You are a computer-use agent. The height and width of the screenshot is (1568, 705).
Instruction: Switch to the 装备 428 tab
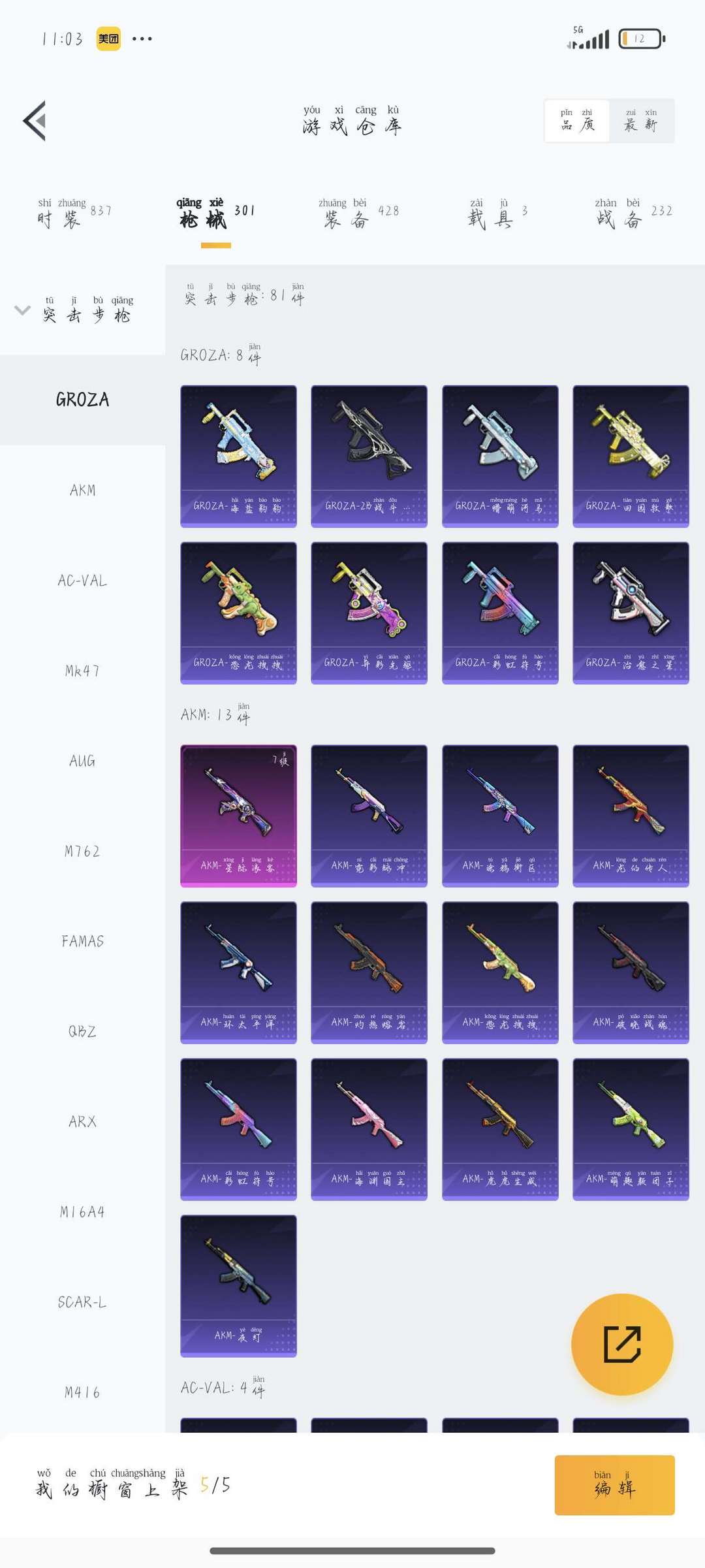[x=358, y=214]
